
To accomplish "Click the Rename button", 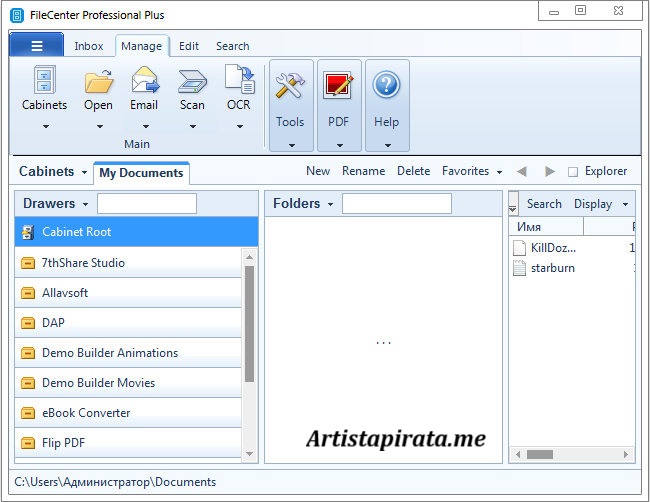I will click(x=364, y=171).
